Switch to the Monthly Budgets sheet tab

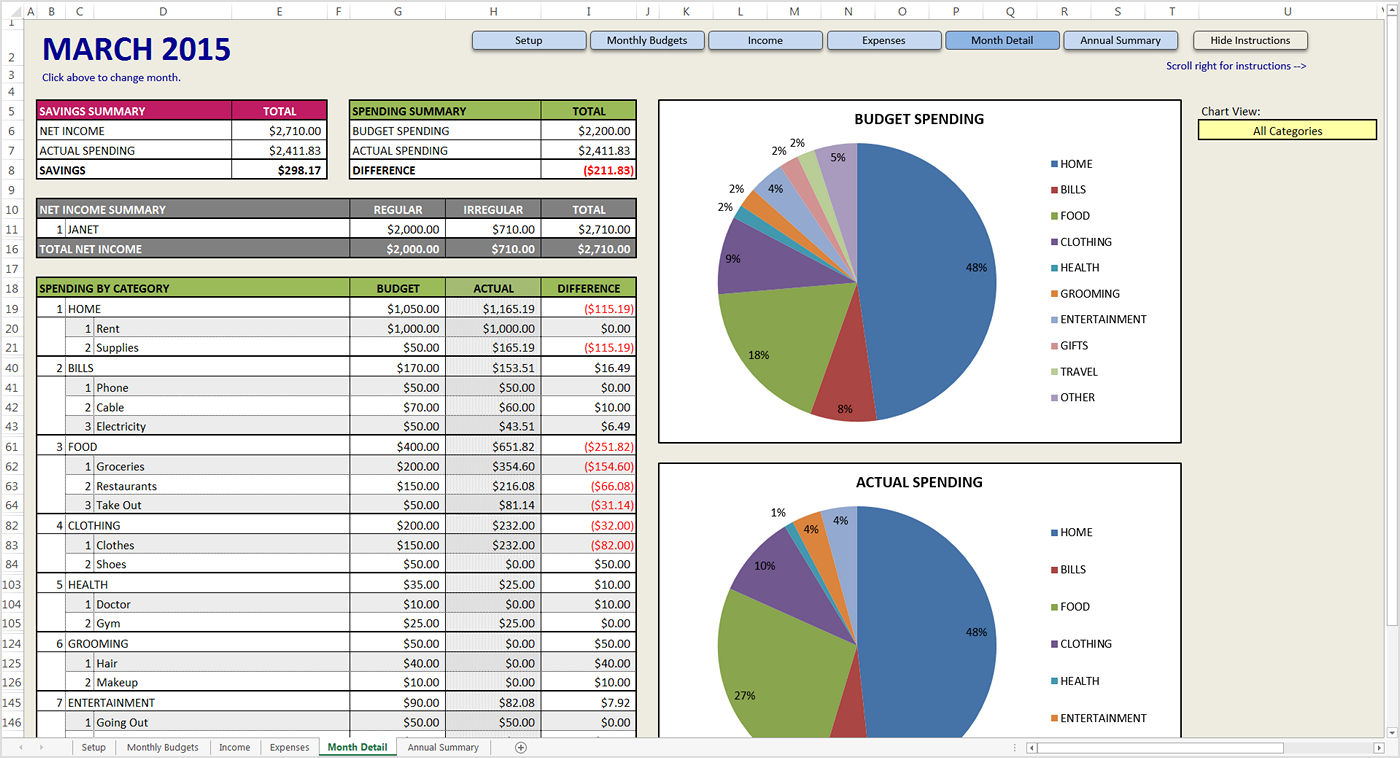(162, 748)
